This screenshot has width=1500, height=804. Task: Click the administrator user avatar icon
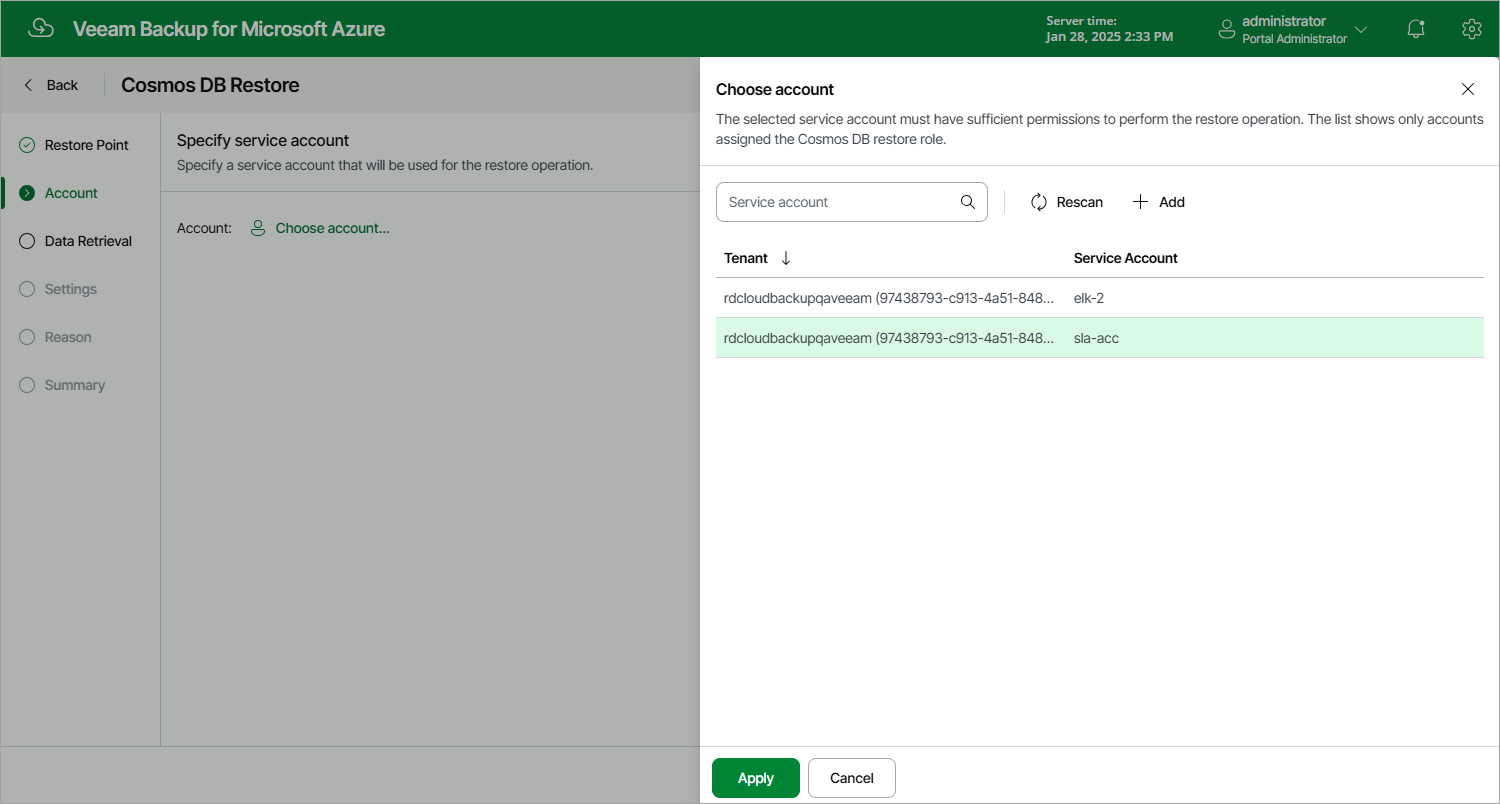pyautogui.click(x=1227, y=30)
